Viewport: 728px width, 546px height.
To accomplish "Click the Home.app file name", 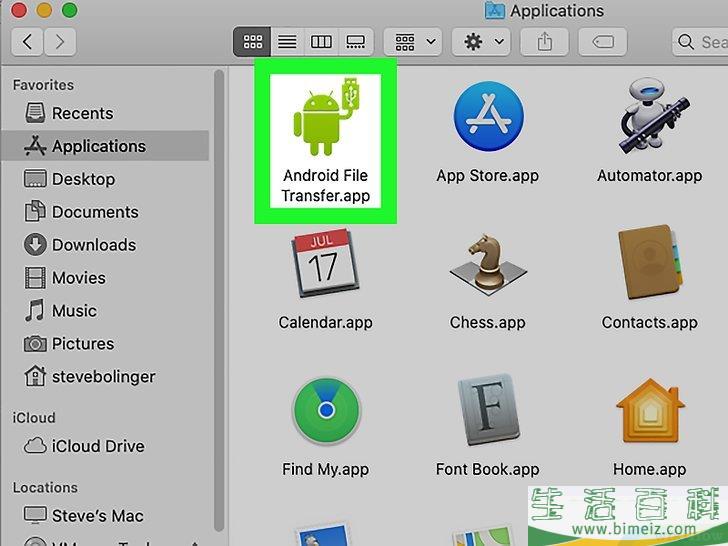I will tap(650, 469).
